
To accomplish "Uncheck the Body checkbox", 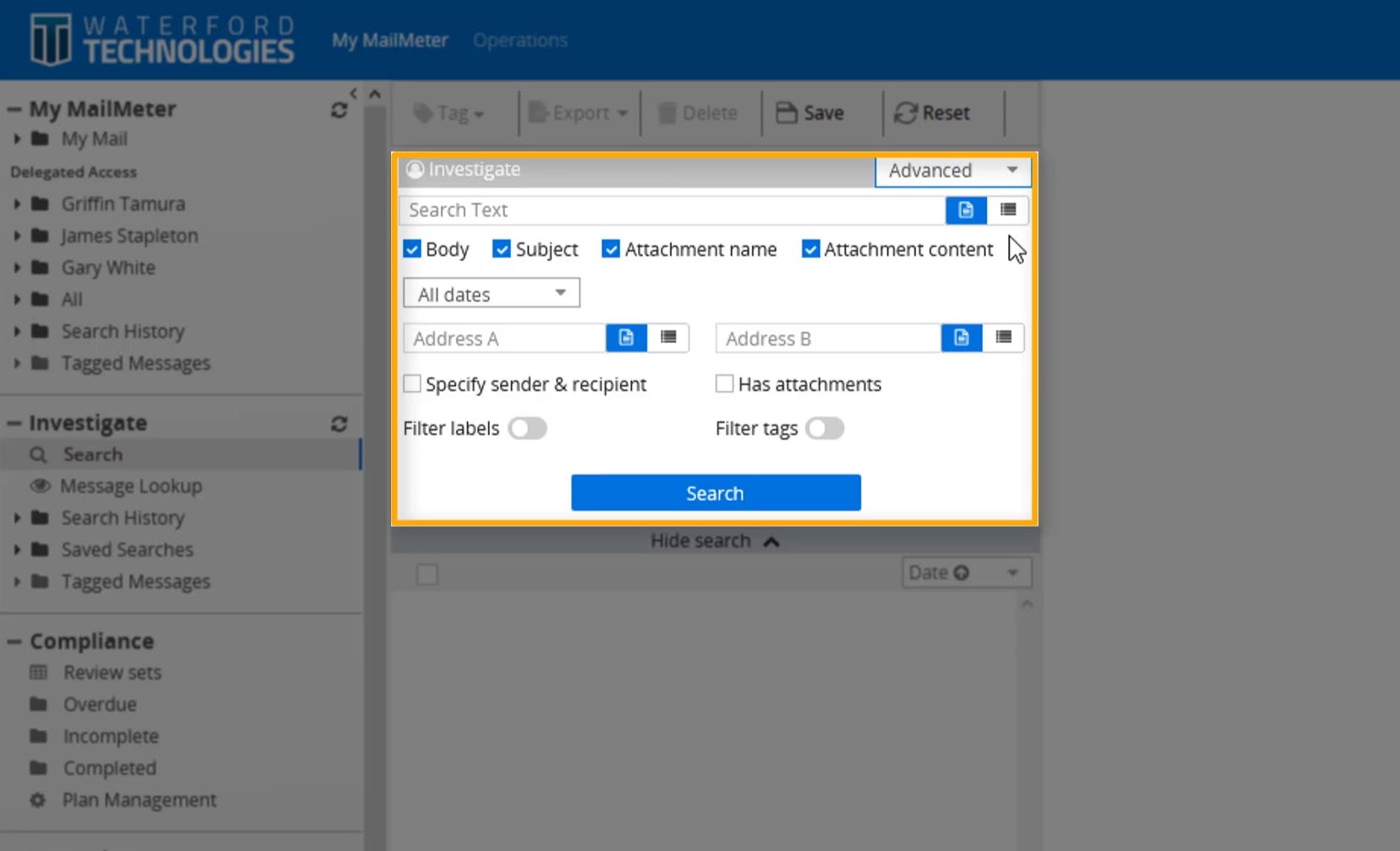I will click(412, 249).
